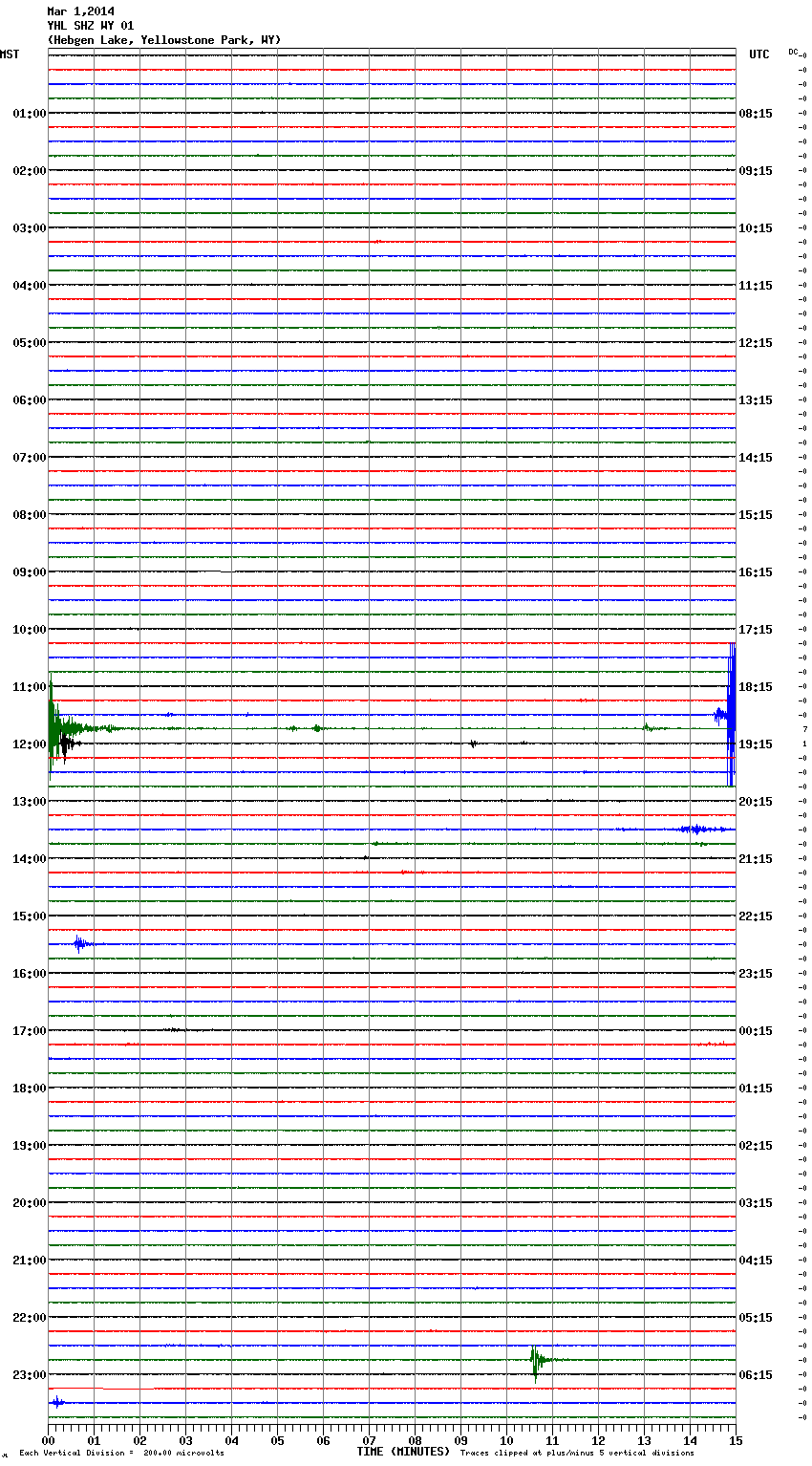This screenshot has height=1466, width=812.
Task: Click the '12:00' MST time label
Action: click(29, 744)
